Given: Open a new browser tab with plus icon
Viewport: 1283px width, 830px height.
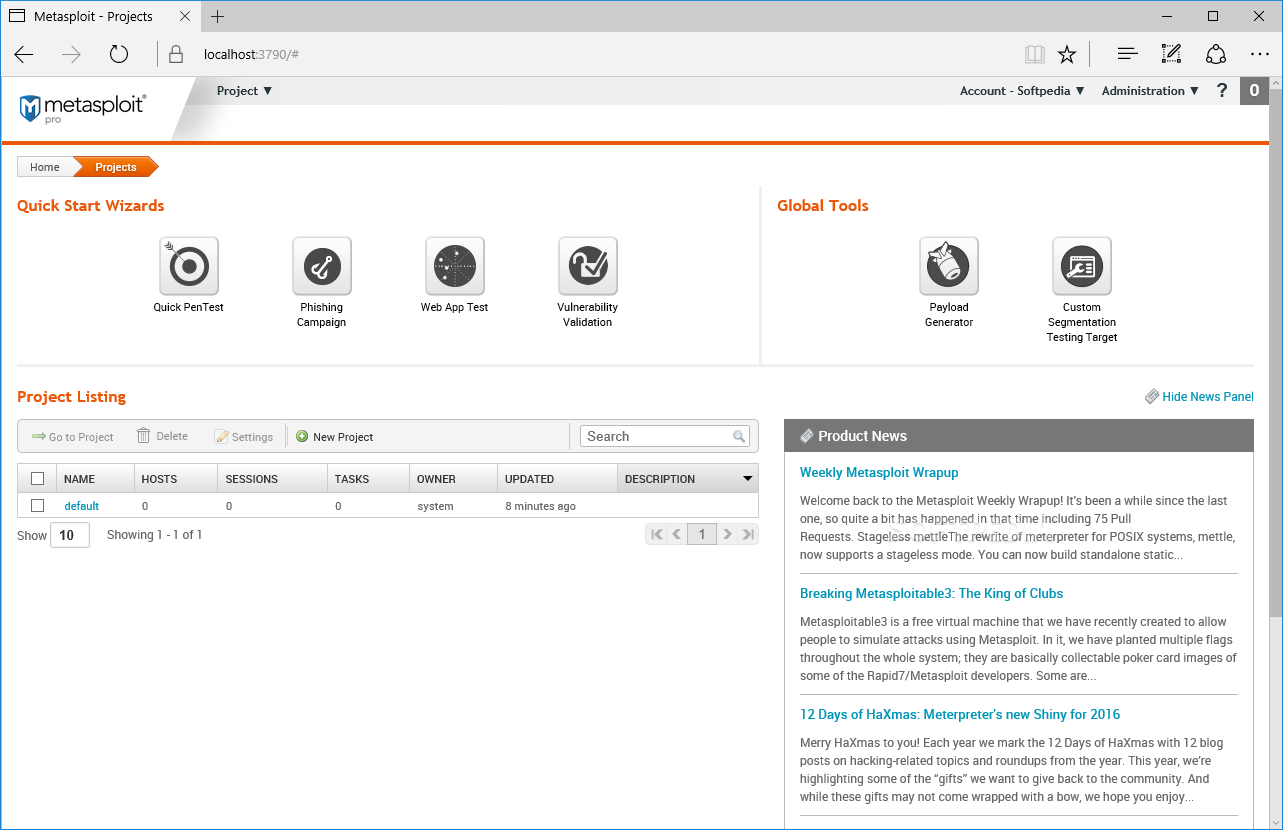Looking at the screenshot, I should [218, 16].
